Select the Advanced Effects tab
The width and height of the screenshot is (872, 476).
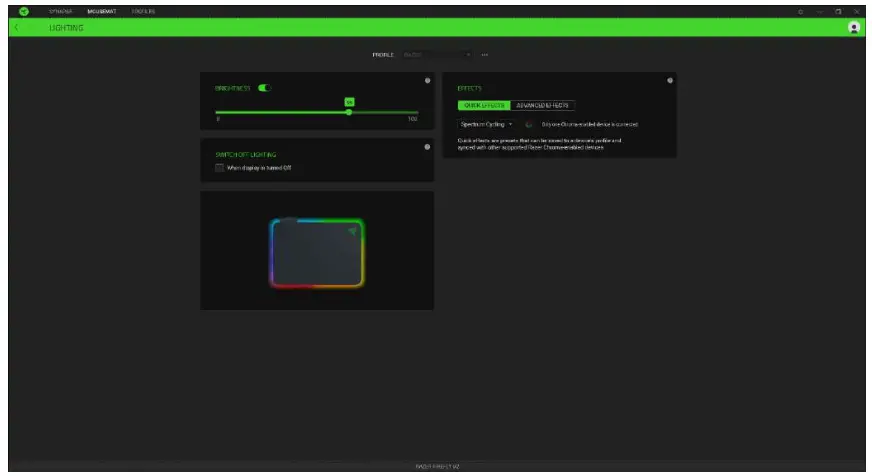(542, 105)
